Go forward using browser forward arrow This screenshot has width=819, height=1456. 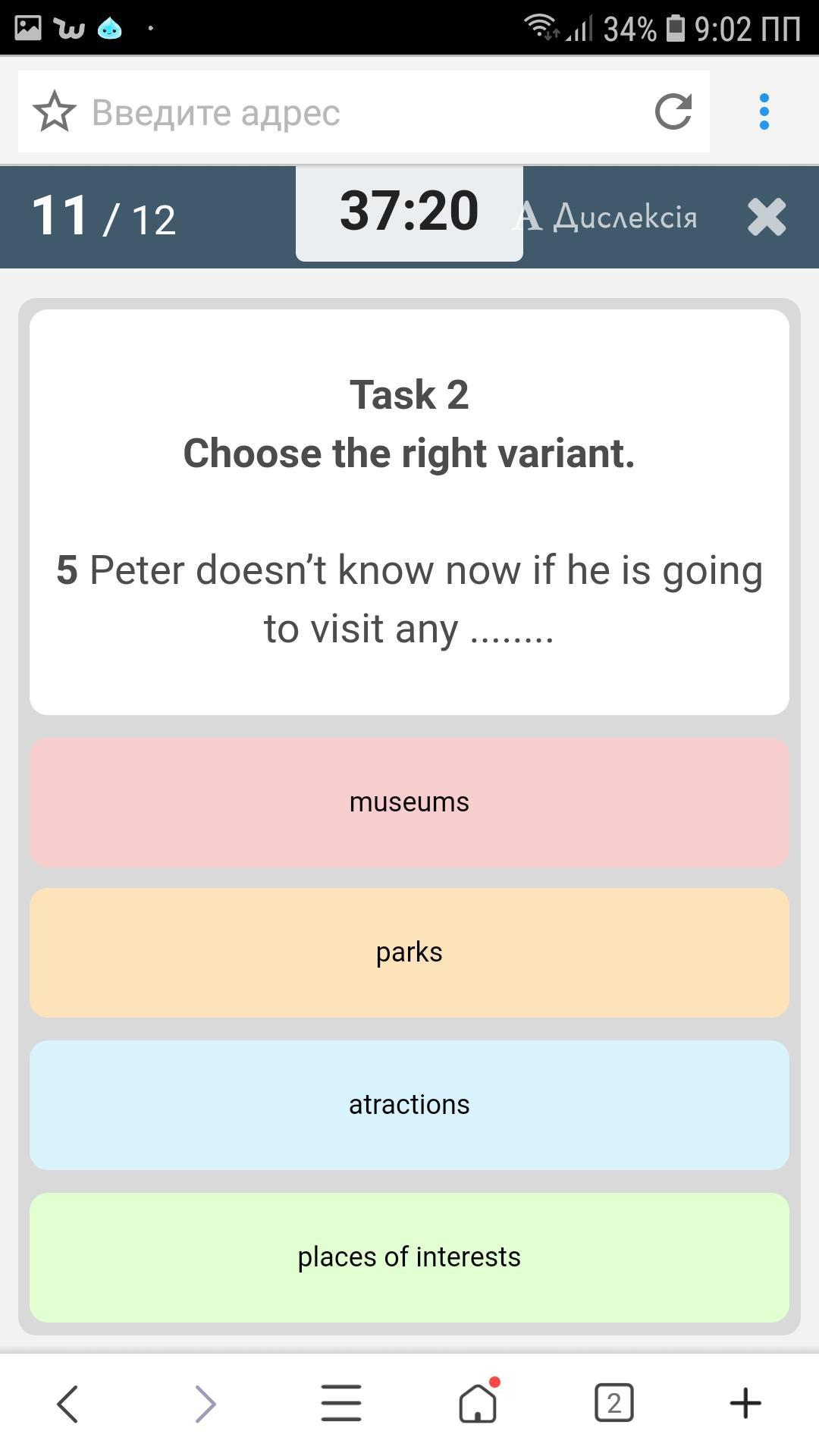pyautogui.click(x=205, y=1403)
